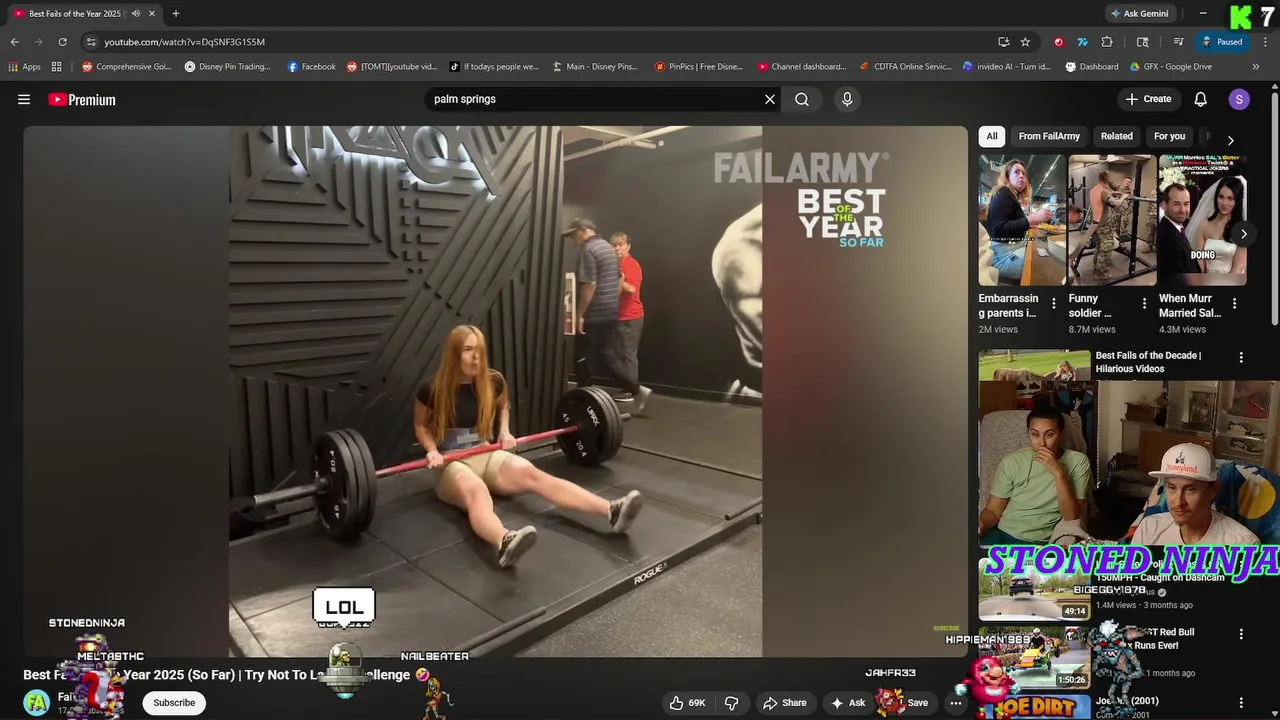Open the Funny soldier Short thumbnail

coord(1112,220)
